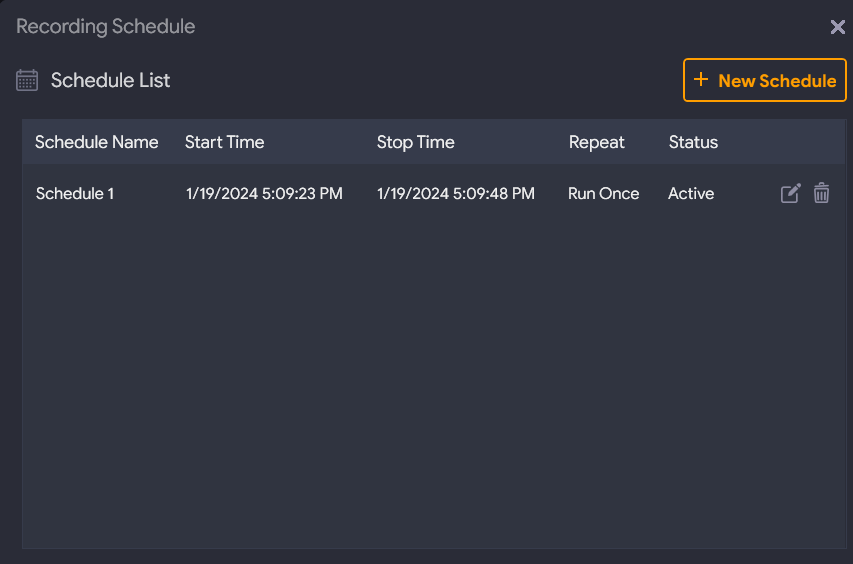Edit the Schedule 1 entry
Image resolution: width=853 pixels, height=564 pixels.
point(790,194)
